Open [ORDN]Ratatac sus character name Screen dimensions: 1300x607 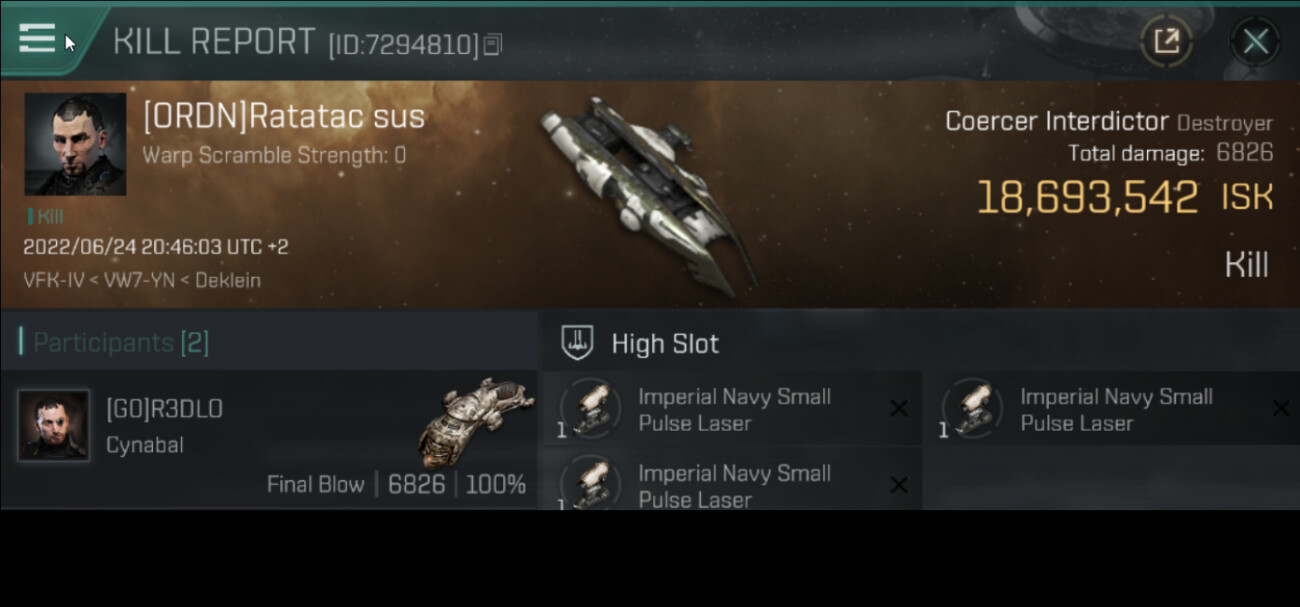[x=284, y=116]
